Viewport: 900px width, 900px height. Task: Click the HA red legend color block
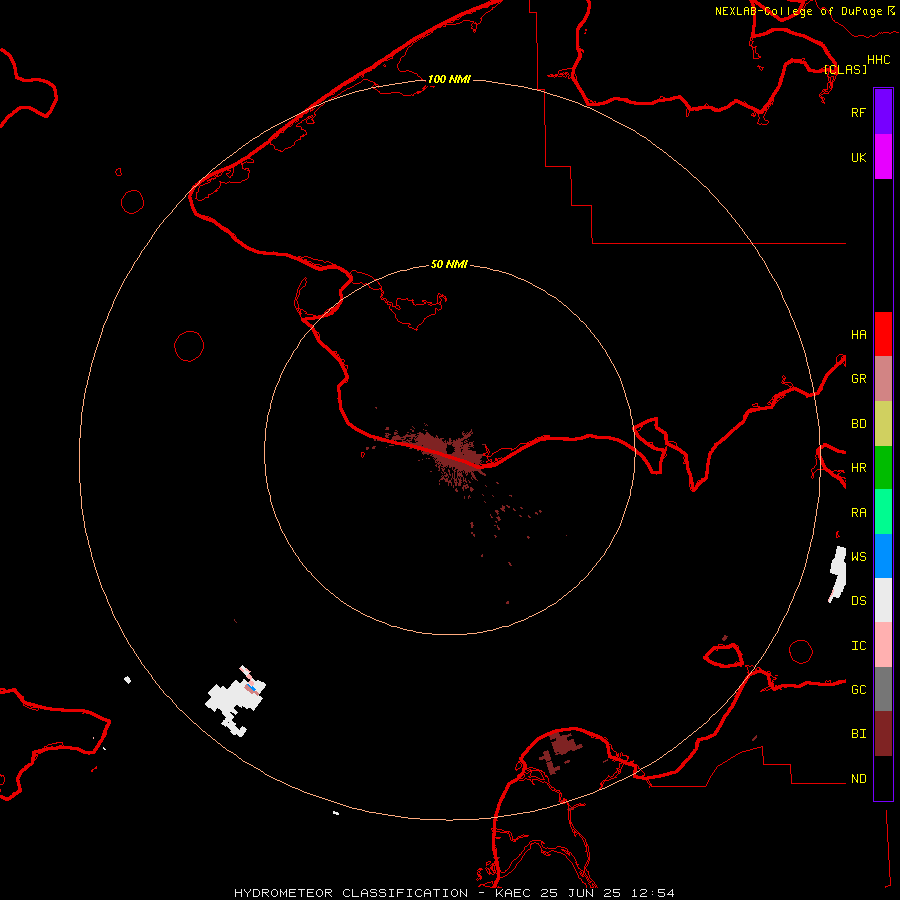click(883, 334)
